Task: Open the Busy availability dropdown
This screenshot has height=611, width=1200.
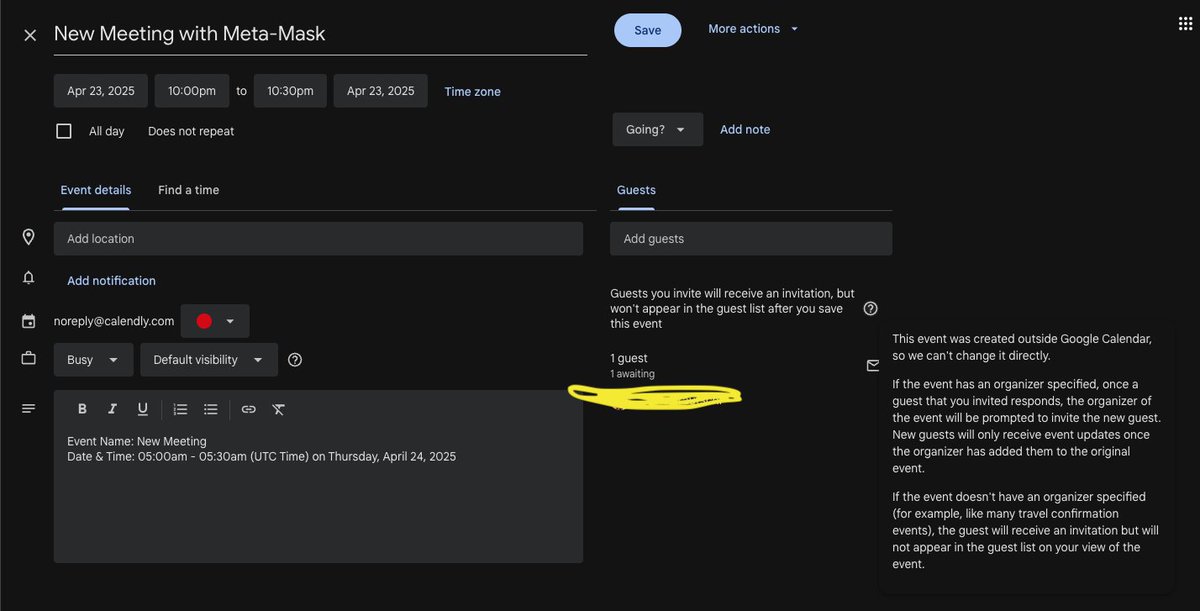Action: pyautogui.click(x=92, y=360)
